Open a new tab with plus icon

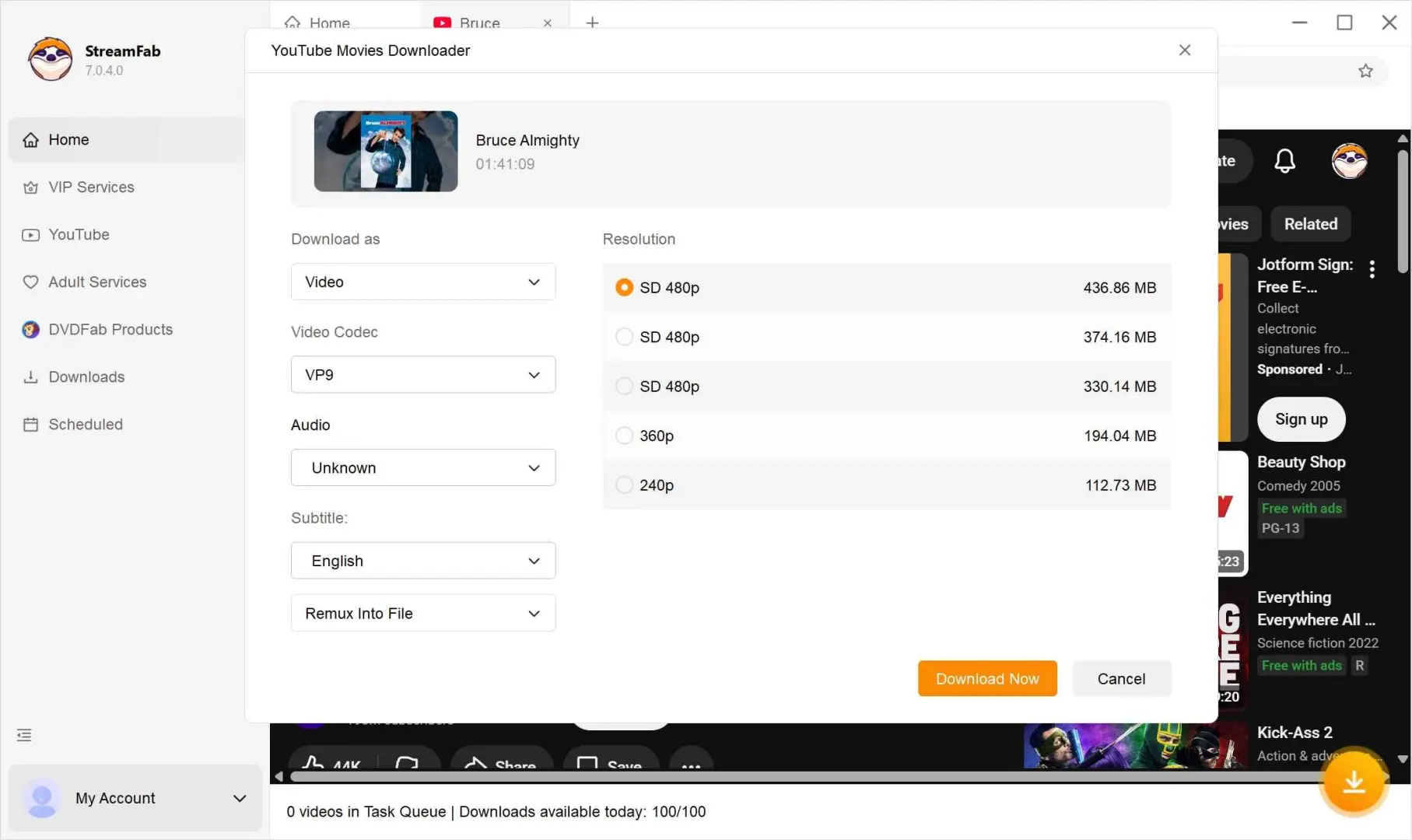coord(593,23)
